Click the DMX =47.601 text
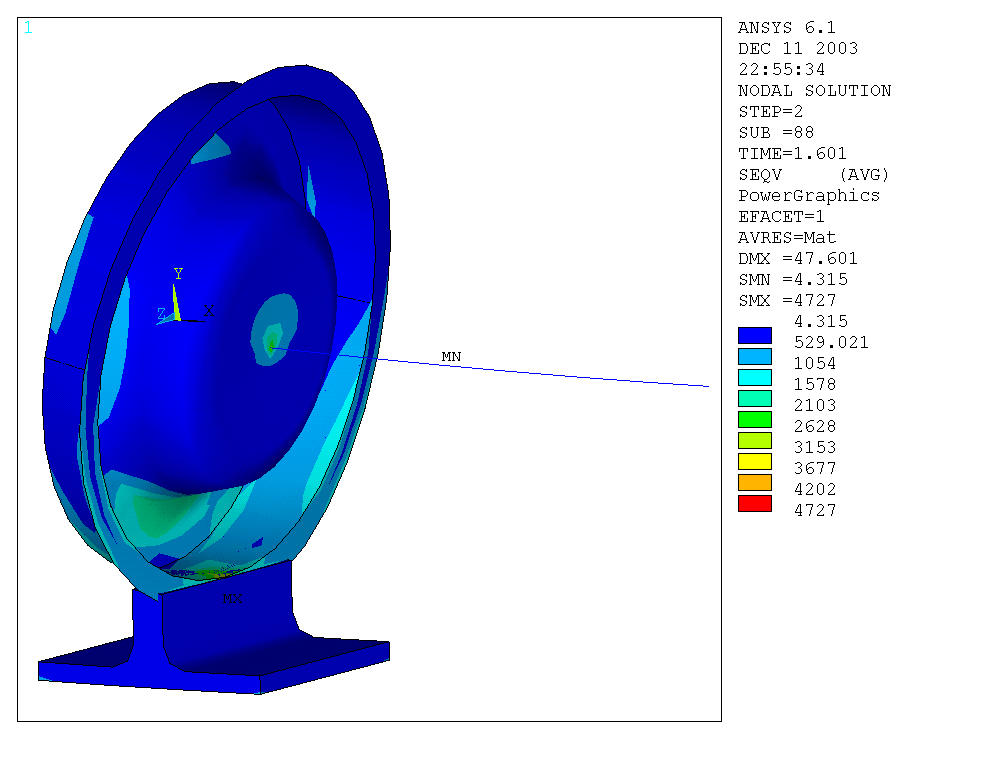Screen dimensions: 985x783 pos(797,259)
